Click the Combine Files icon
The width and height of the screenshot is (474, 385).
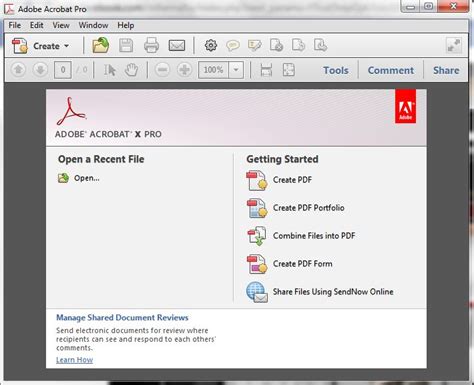pos(257,236)
